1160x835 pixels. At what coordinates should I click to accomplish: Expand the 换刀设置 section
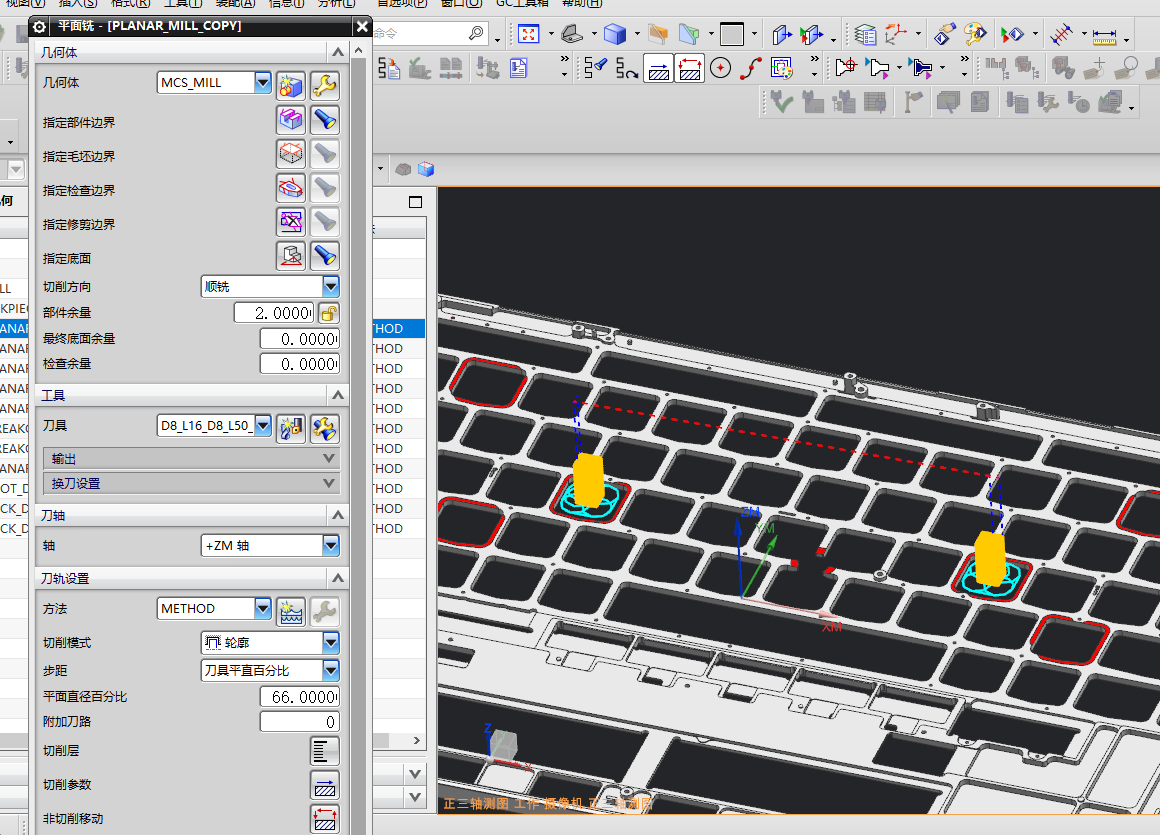pyautogui.click(x=192, y=483)
